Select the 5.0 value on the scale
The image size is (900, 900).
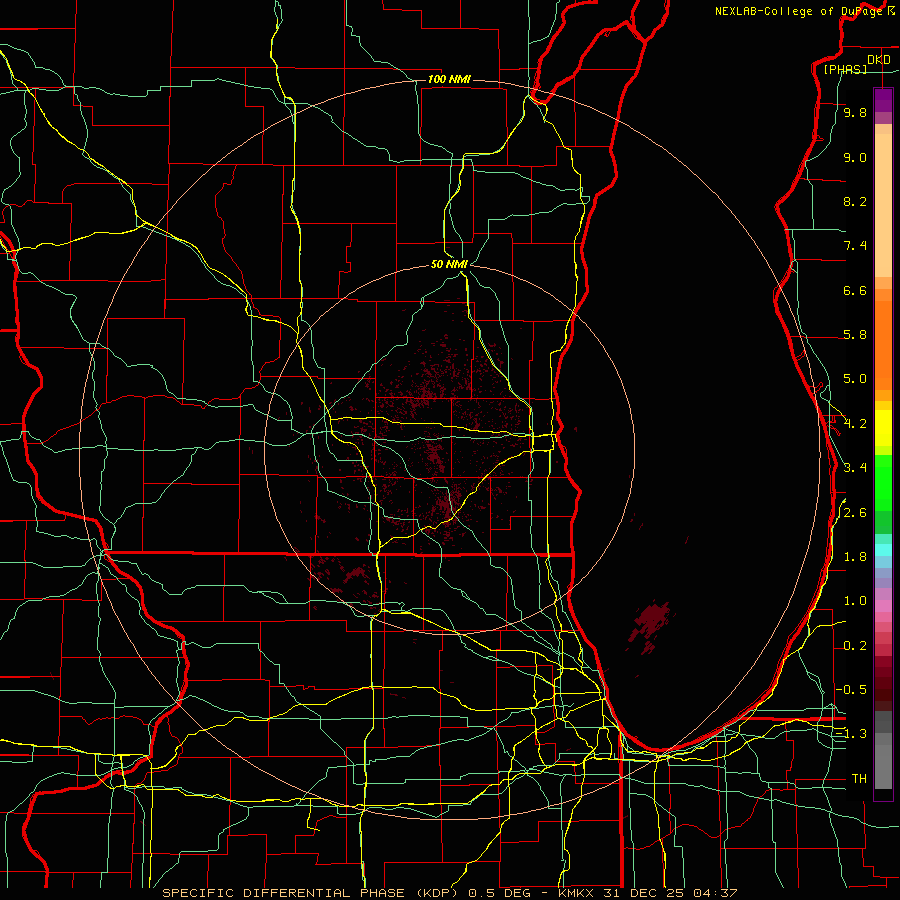click(855, 379)
